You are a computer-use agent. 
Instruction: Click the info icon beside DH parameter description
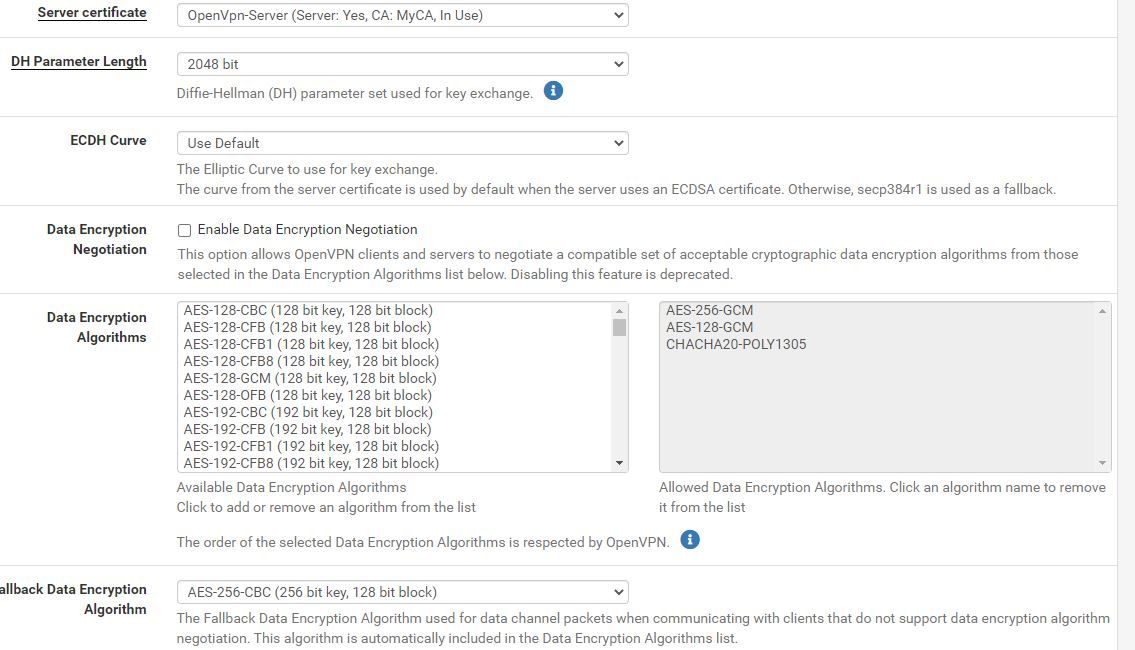point(553,91)
